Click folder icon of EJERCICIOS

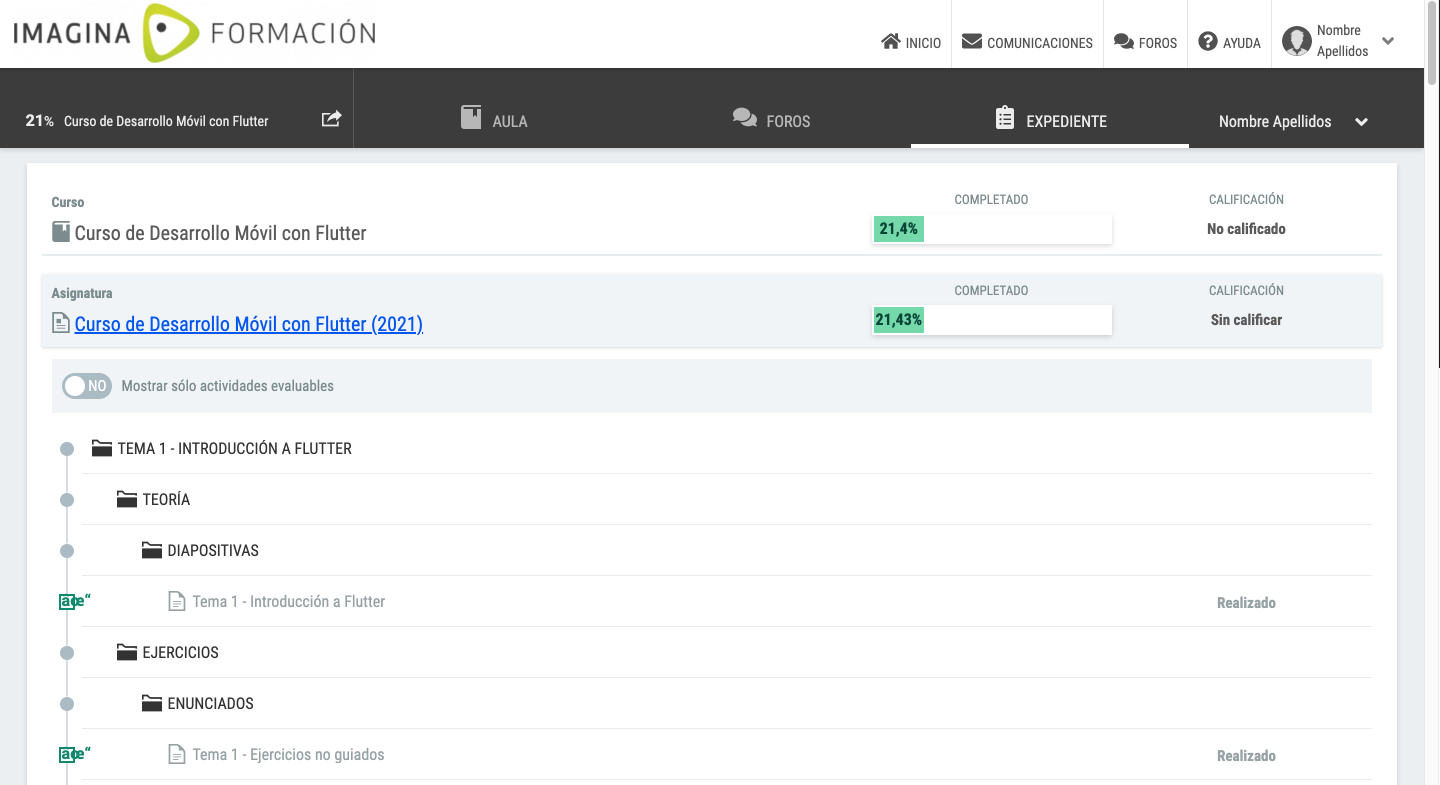(126, 653)
